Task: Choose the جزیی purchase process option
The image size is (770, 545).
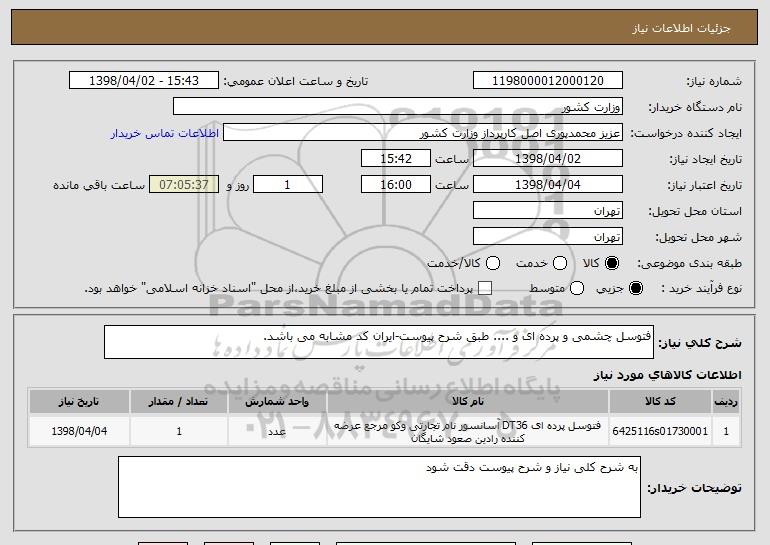Action: (x=635, y=288)
